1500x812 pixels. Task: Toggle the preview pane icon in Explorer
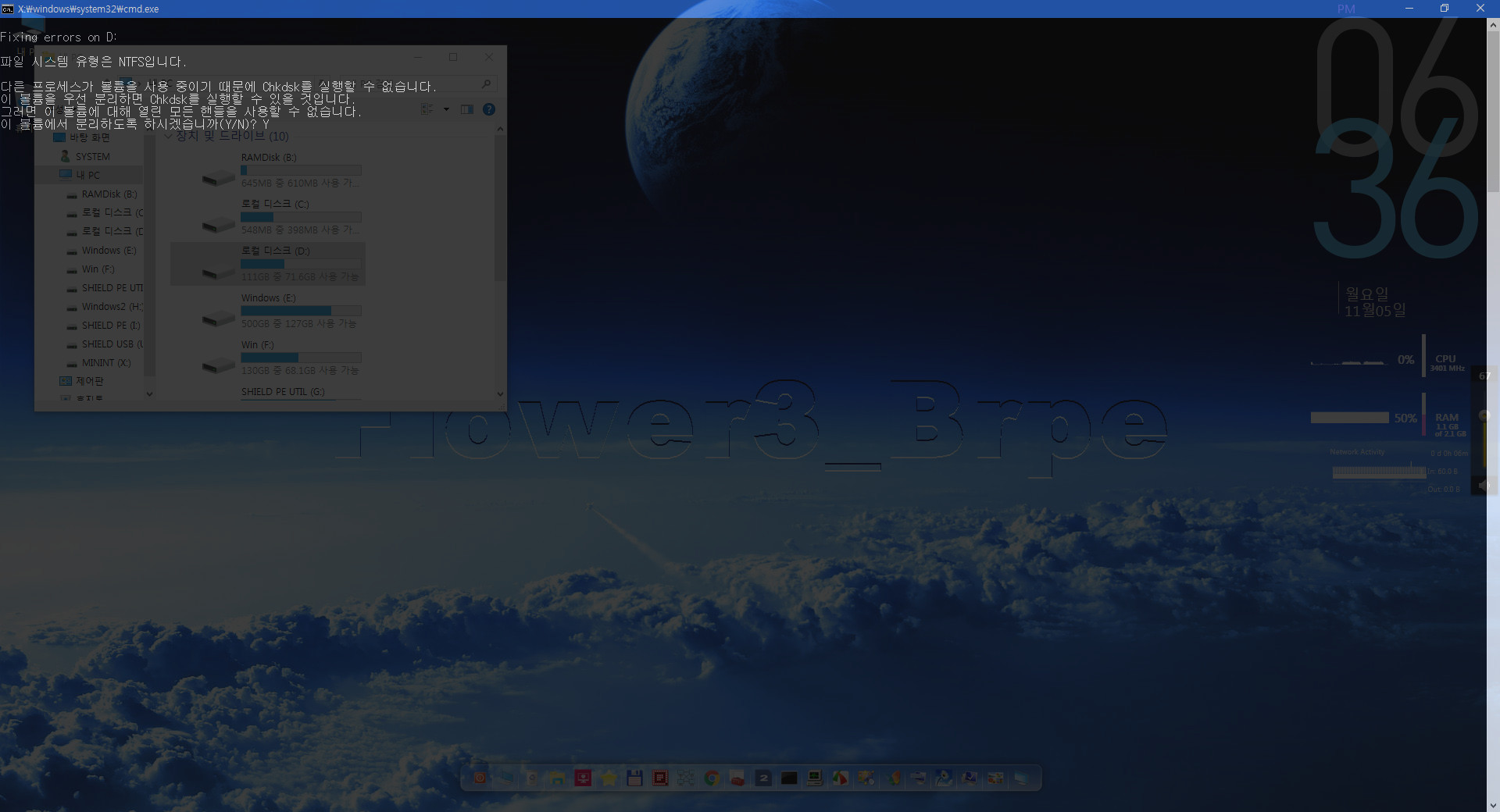coord(467,109)
